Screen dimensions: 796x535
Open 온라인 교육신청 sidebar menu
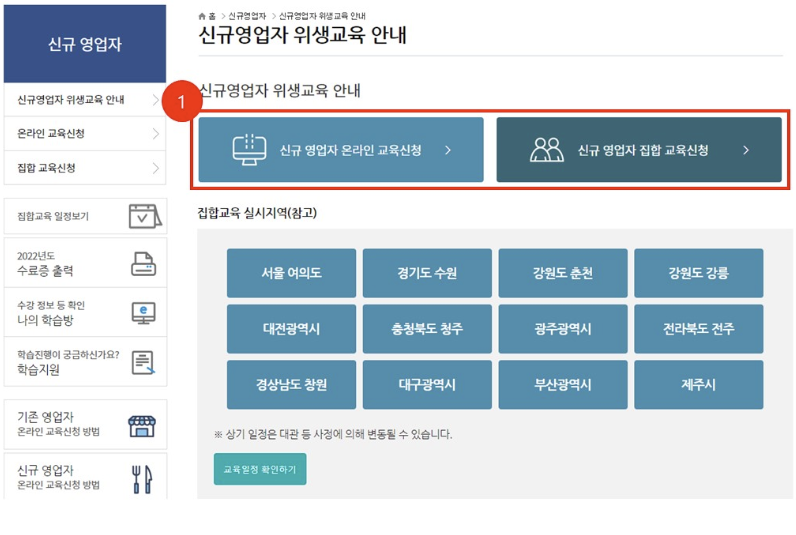click(x=85, y=134)
